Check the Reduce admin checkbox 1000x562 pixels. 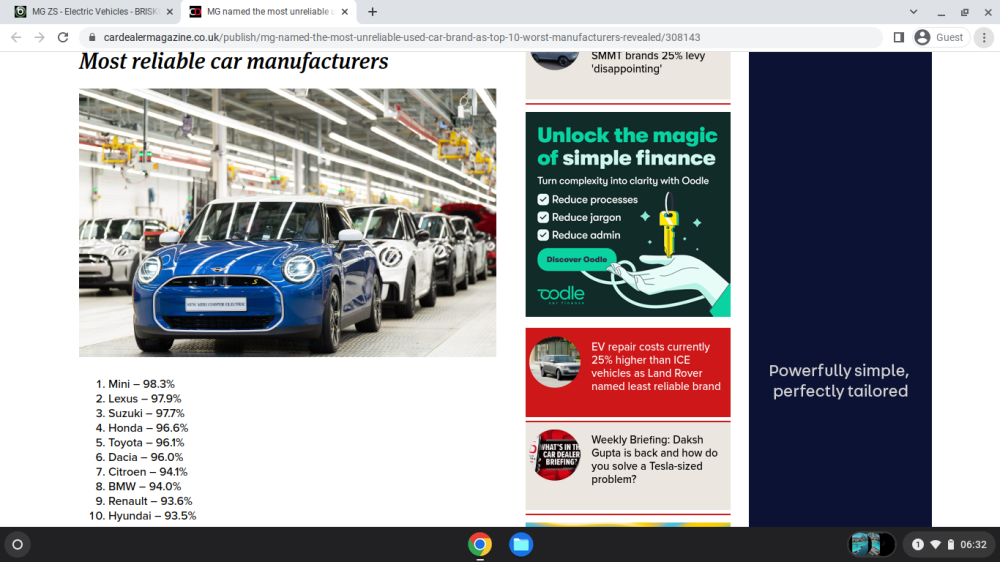543,235
